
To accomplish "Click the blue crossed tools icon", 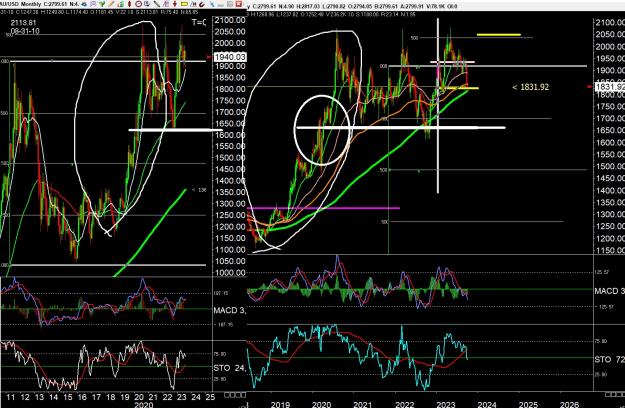I will (x=212, y=4).
